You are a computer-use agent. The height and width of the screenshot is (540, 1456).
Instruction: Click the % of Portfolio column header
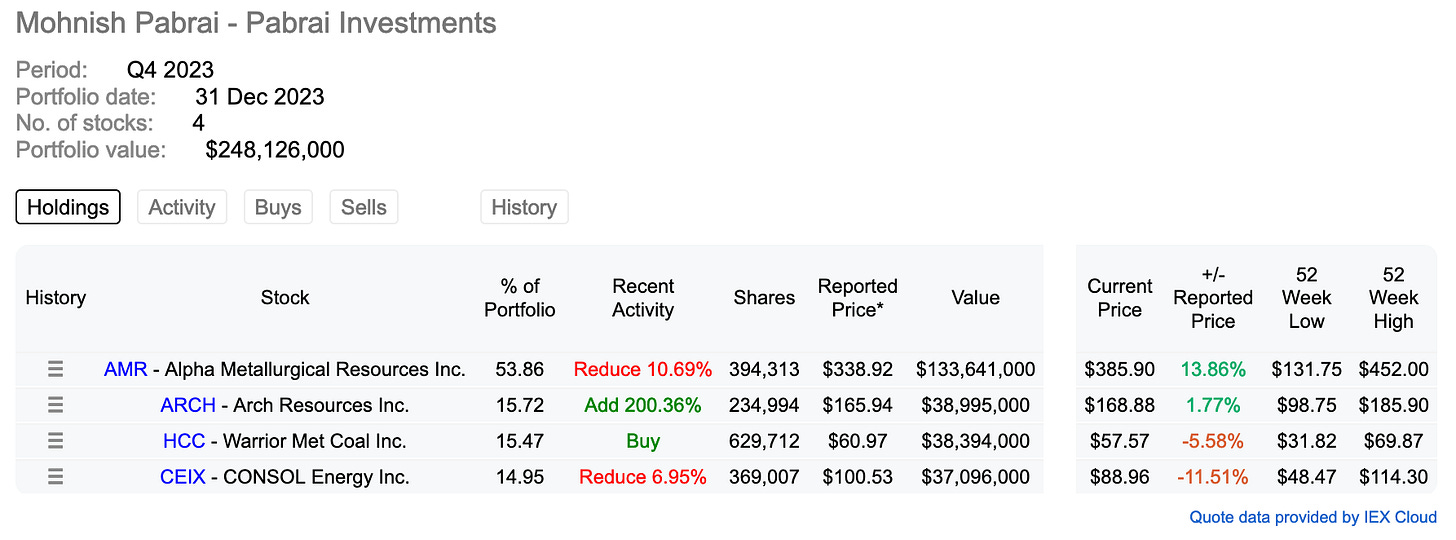click(x=520, y=298)
